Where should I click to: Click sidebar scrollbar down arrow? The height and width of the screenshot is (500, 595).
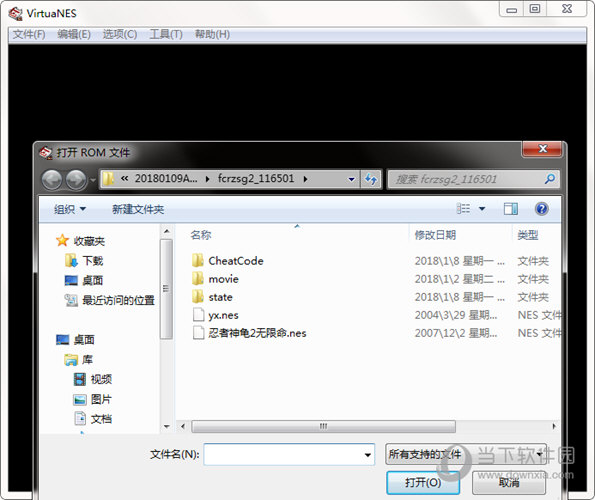tap(166, 427)
